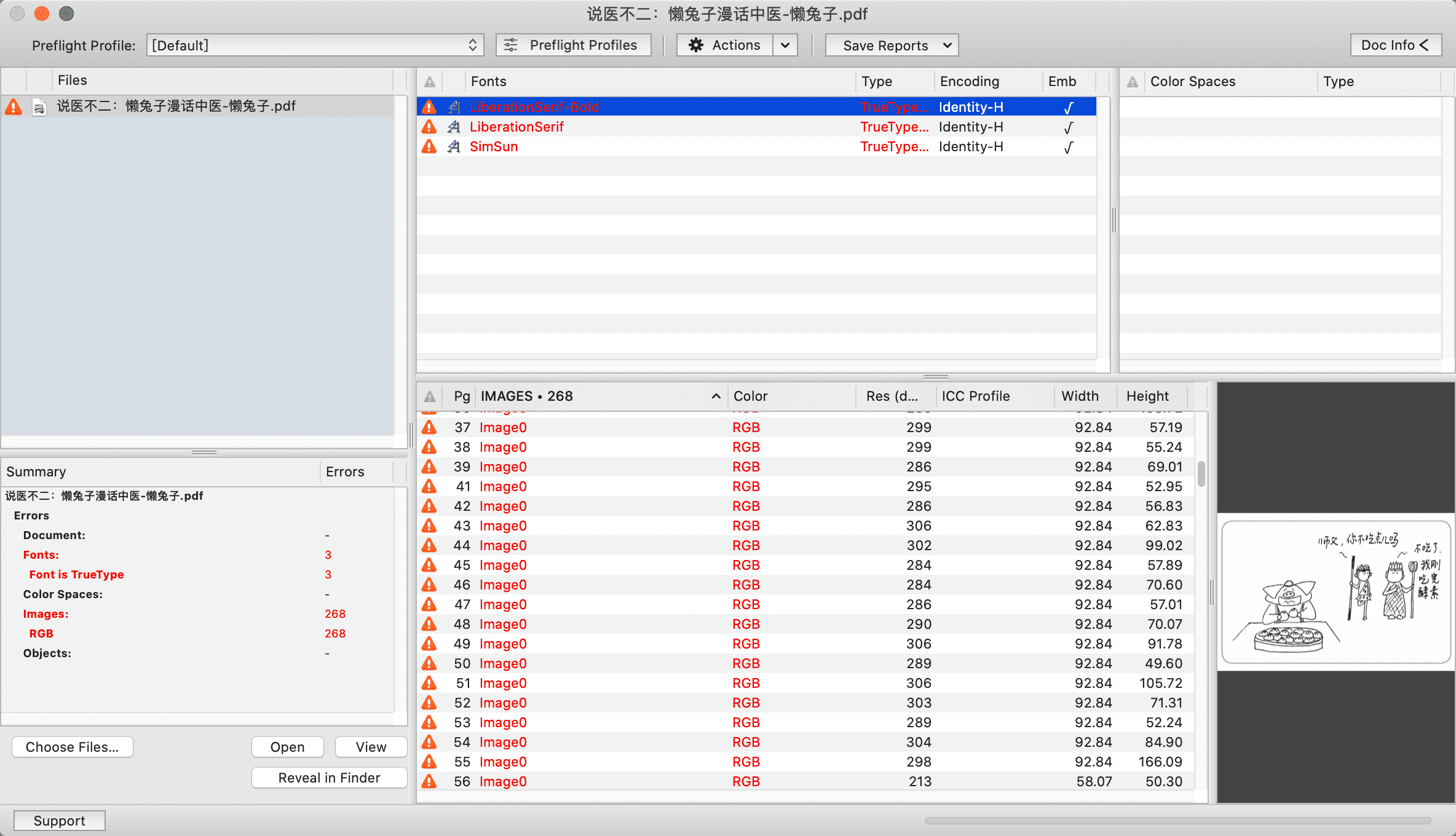Click the Color Spaces warning column header icon

1133,82
